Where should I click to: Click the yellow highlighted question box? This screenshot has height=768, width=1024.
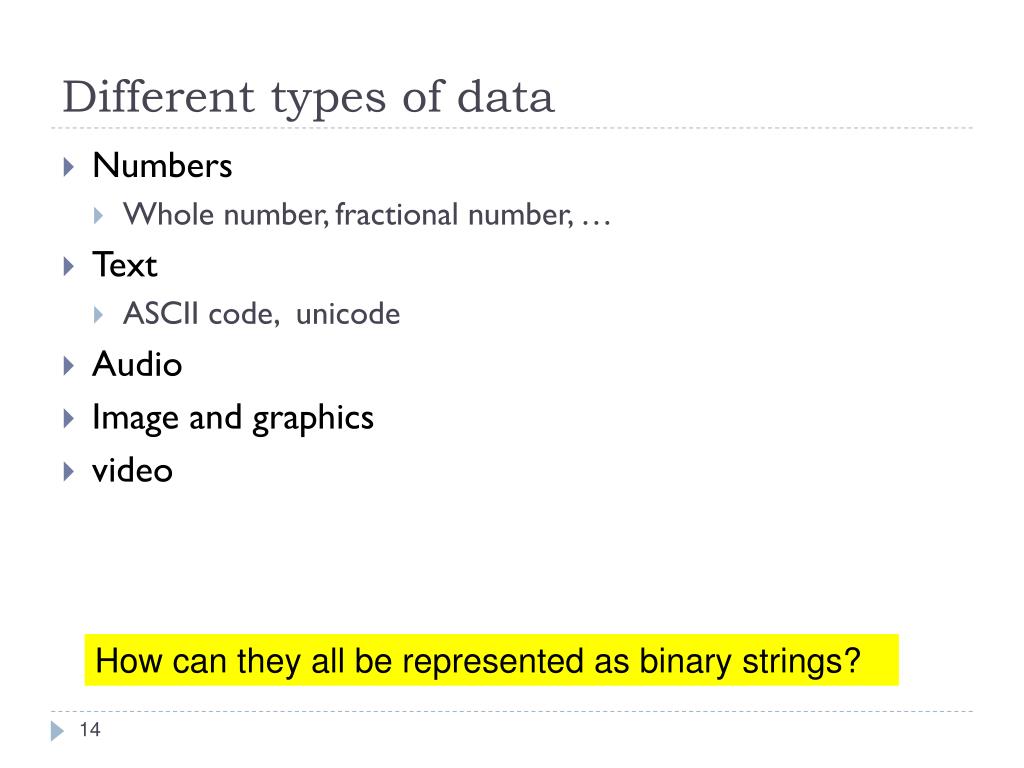492,660
